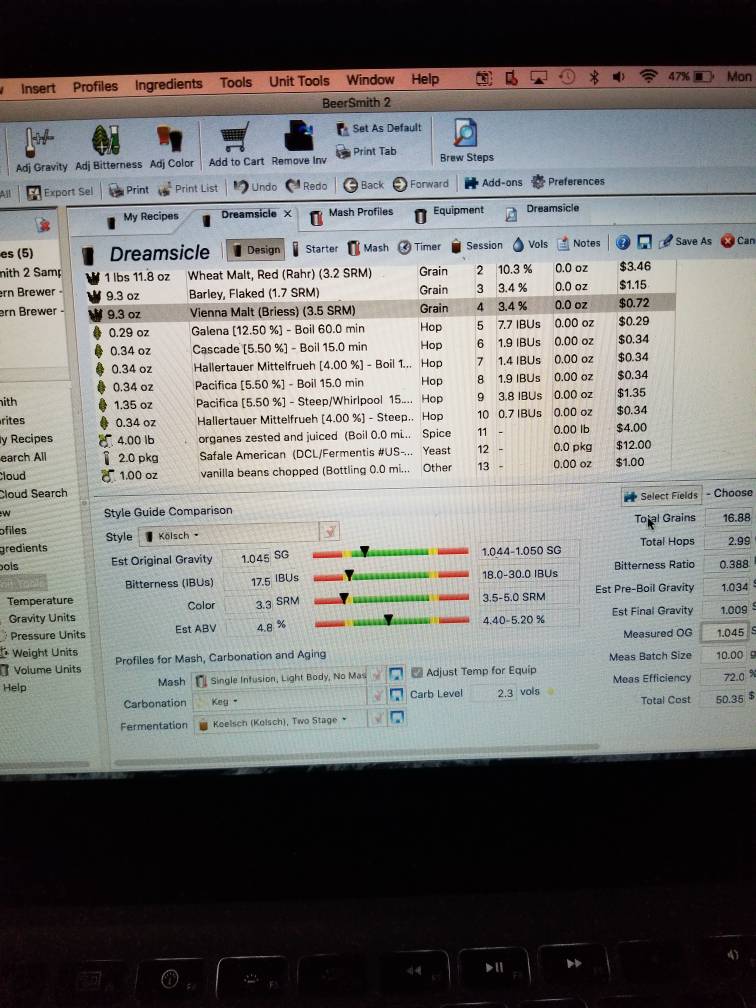Click Gravity Units in the sidebar
This screenshot has width=756, height=1008.
(42, 618)
